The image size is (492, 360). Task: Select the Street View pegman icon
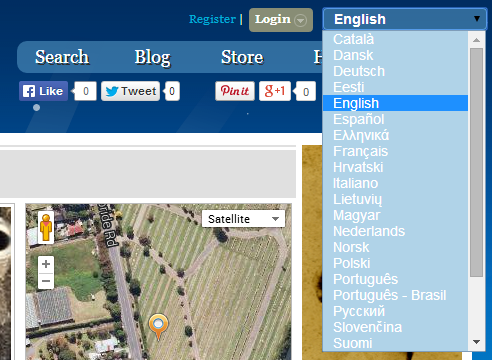click(x=46, y=228)
